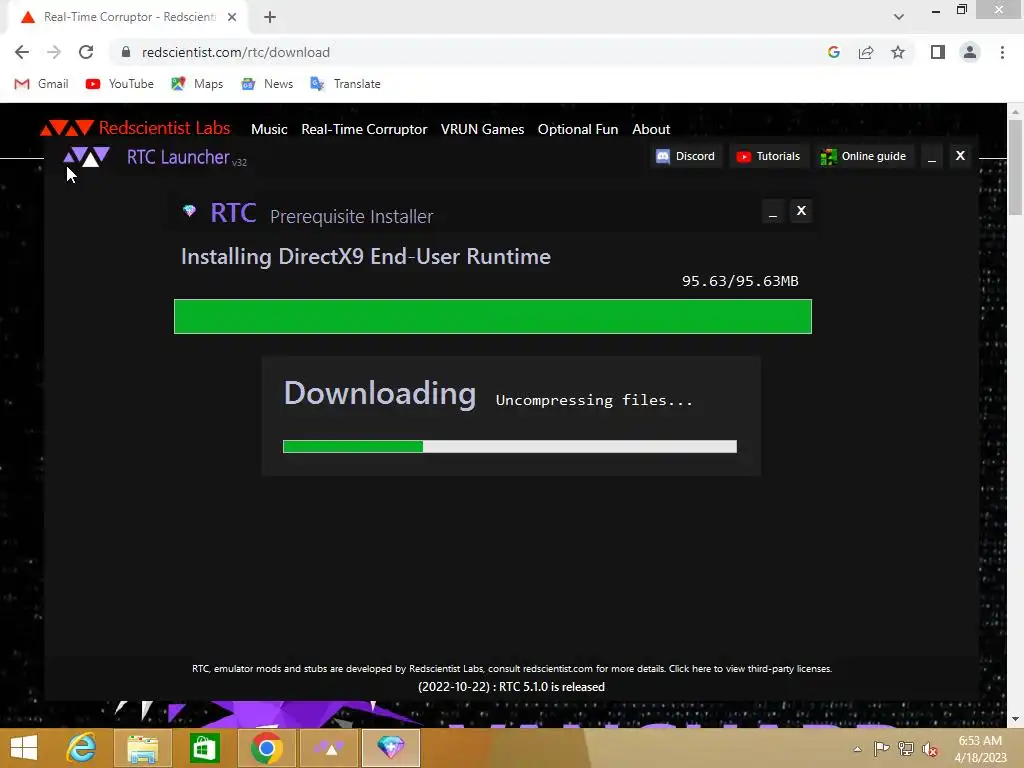1024x768 pixels.
Task: Toggle Chrome side panel
Action: click(x=938, y=52)
